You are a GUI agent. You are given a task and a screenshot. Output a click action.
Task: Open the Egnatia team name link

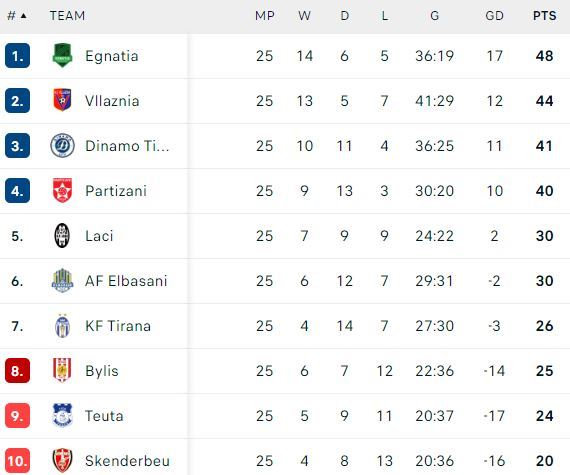tap(112, 56)
